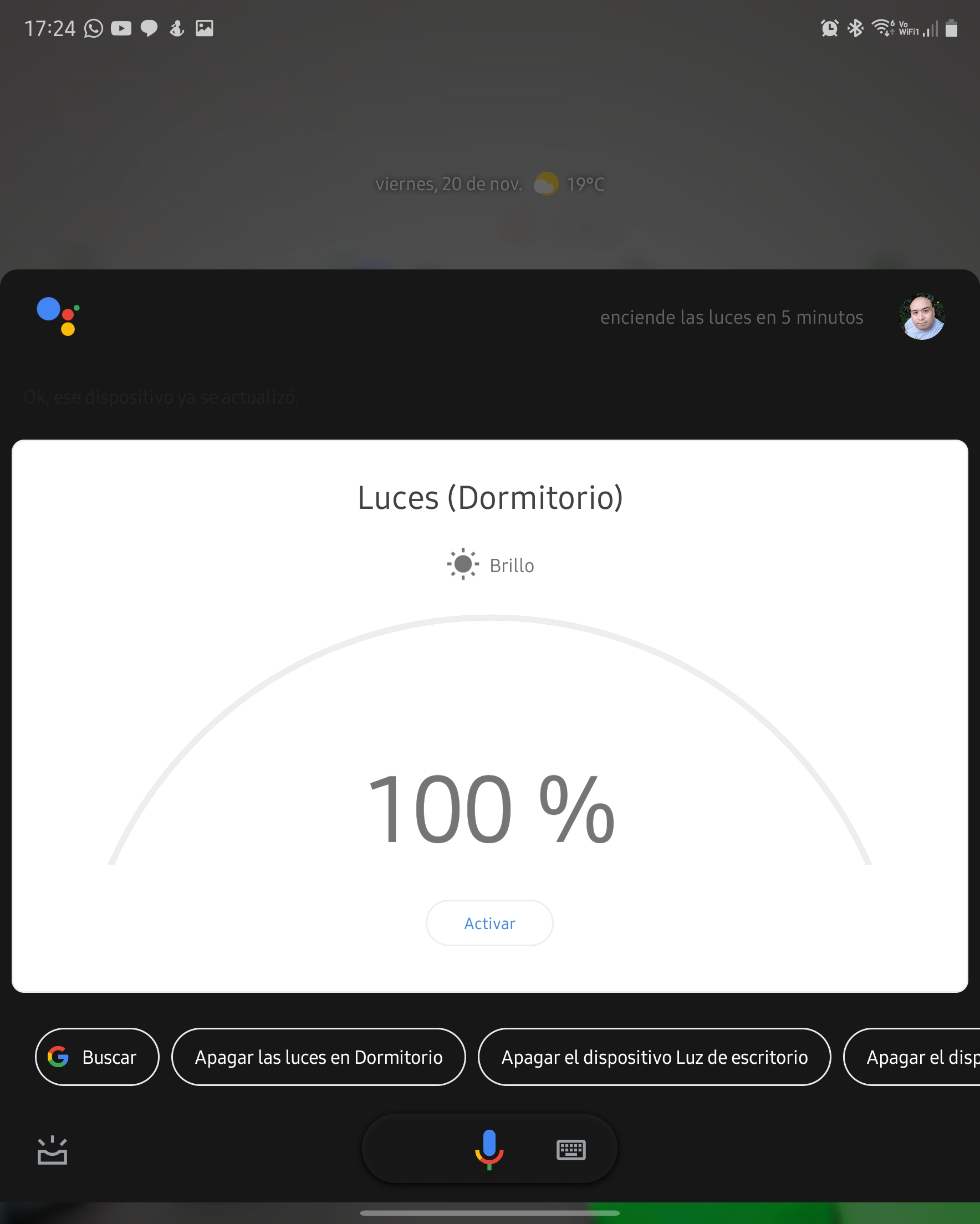Open keyboard input for typing
This screenshot has width=980, height=1224.
point(570,1150)
